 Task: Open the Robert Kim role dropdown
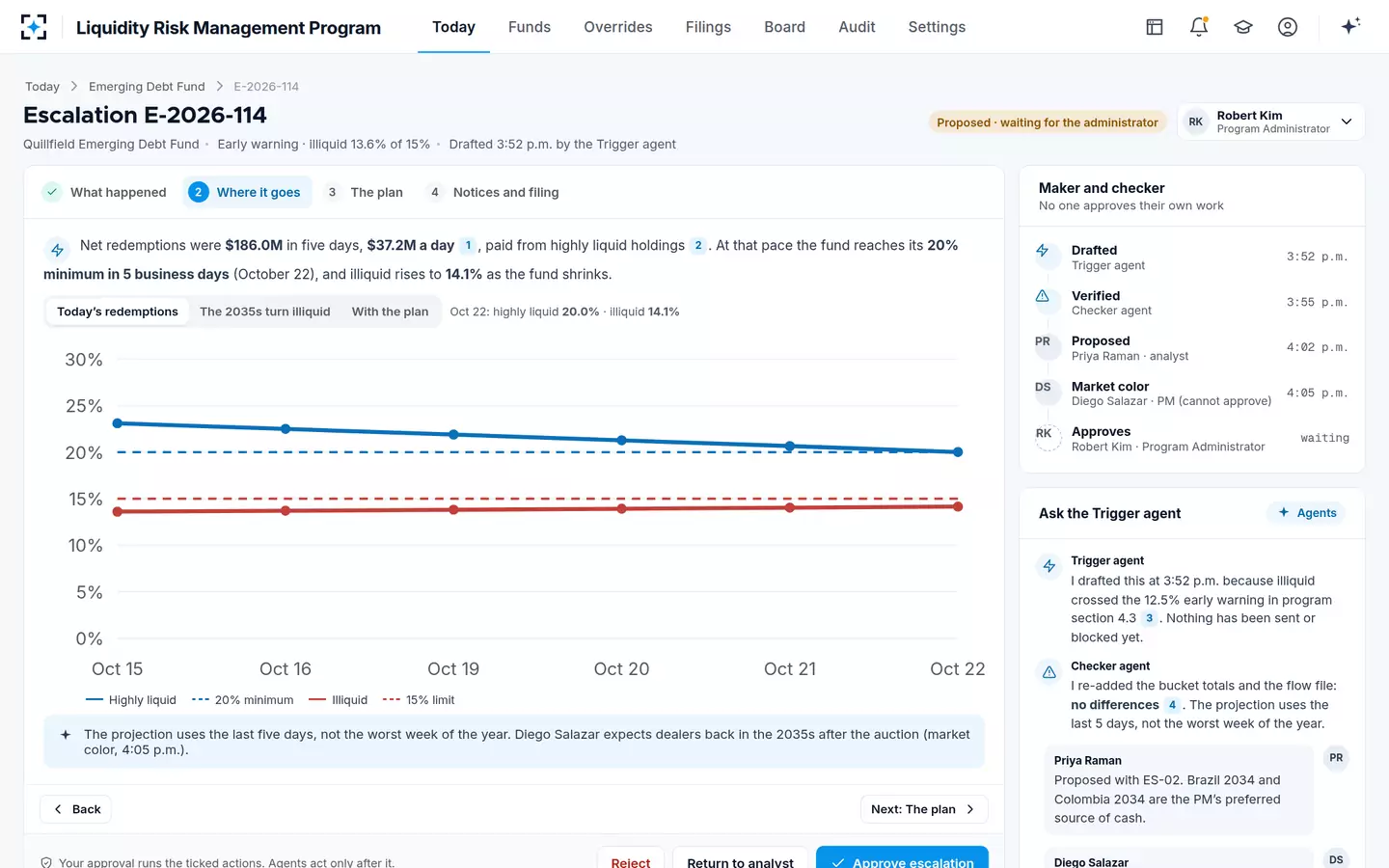pos(1270,122)
